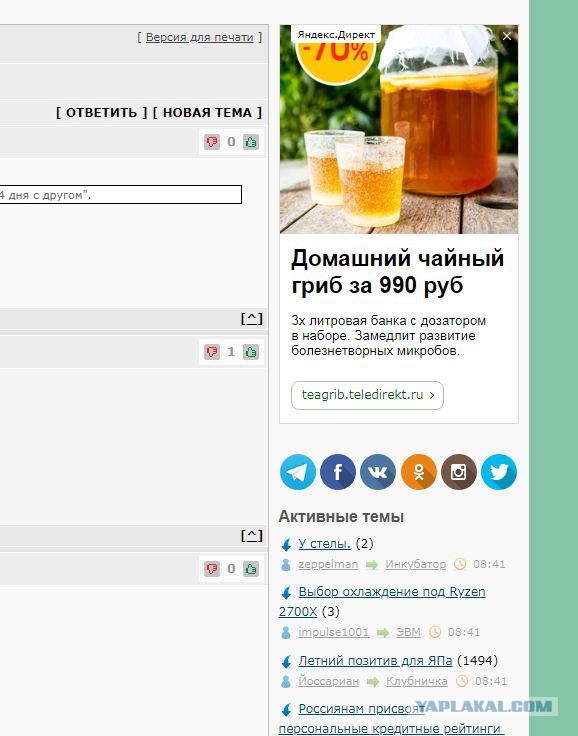Downvote the first post rated 0
Image resolution: width=578 pixels, height=736 pixels.
pos(212,142)
